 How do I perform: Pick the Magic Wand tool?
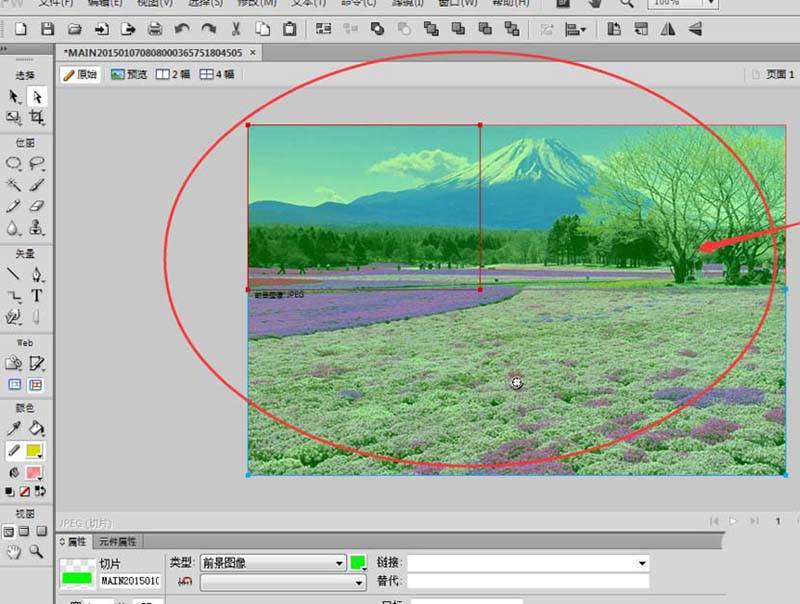click(x=14, y=185)
